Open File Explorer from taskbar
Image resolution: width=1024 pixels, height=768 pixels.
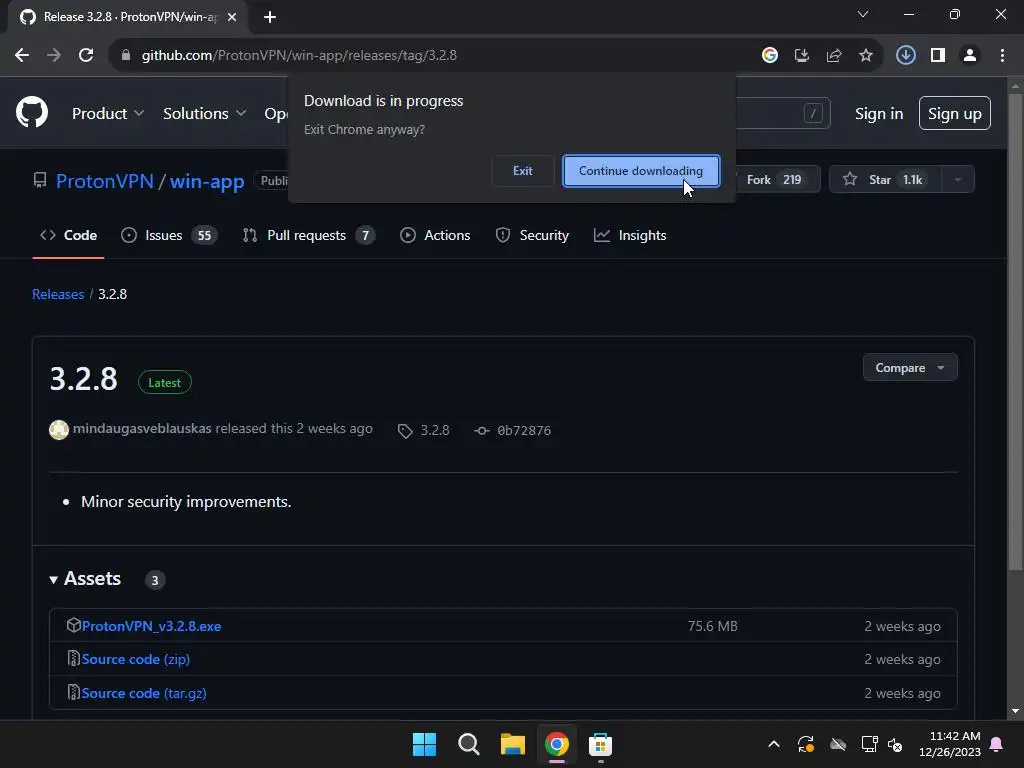(513, 744)
